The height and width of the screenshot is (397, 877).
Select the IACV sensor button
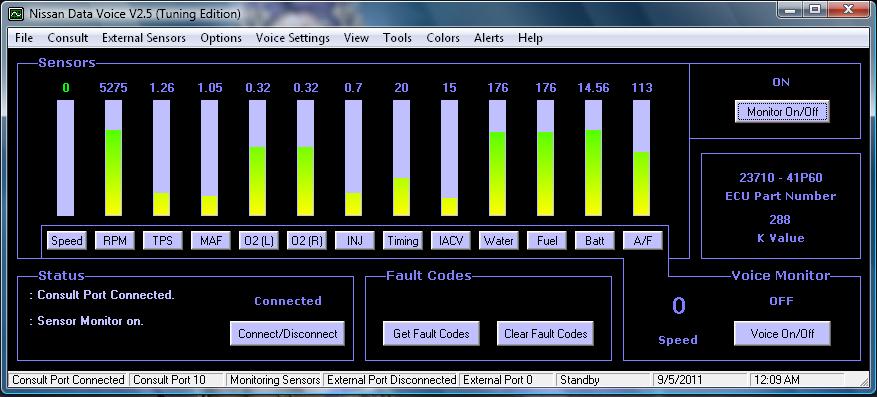click(x=451, y=241)
